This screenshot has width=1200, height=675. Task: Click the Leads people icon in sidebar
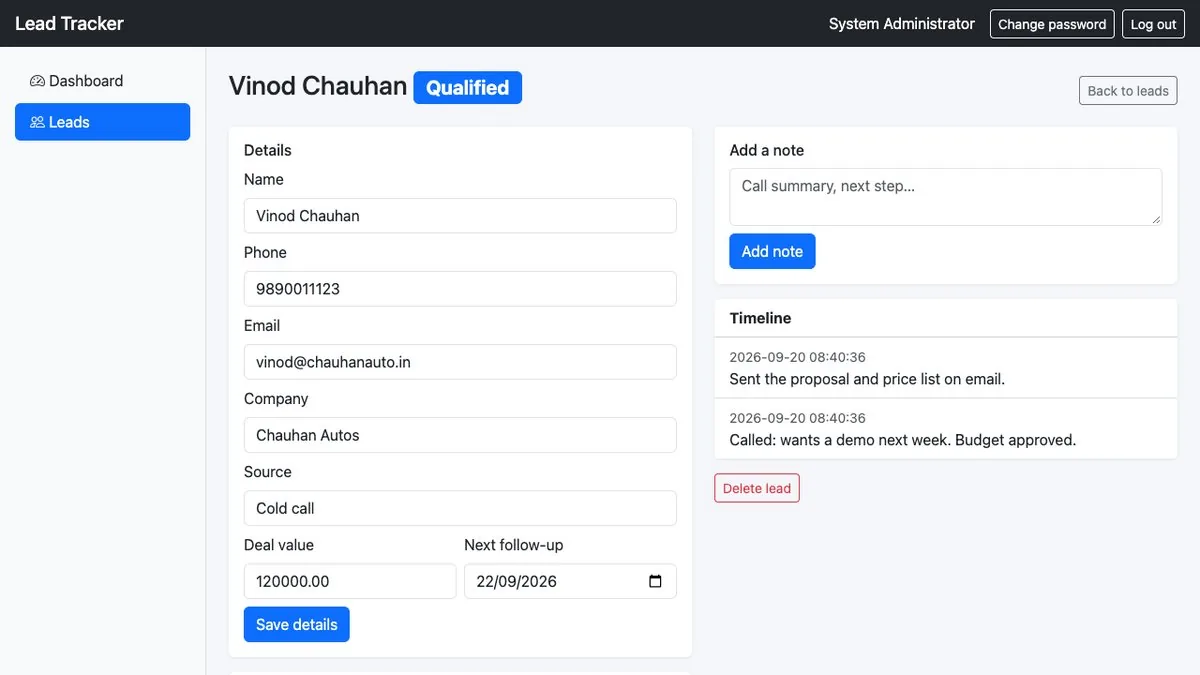37,122
